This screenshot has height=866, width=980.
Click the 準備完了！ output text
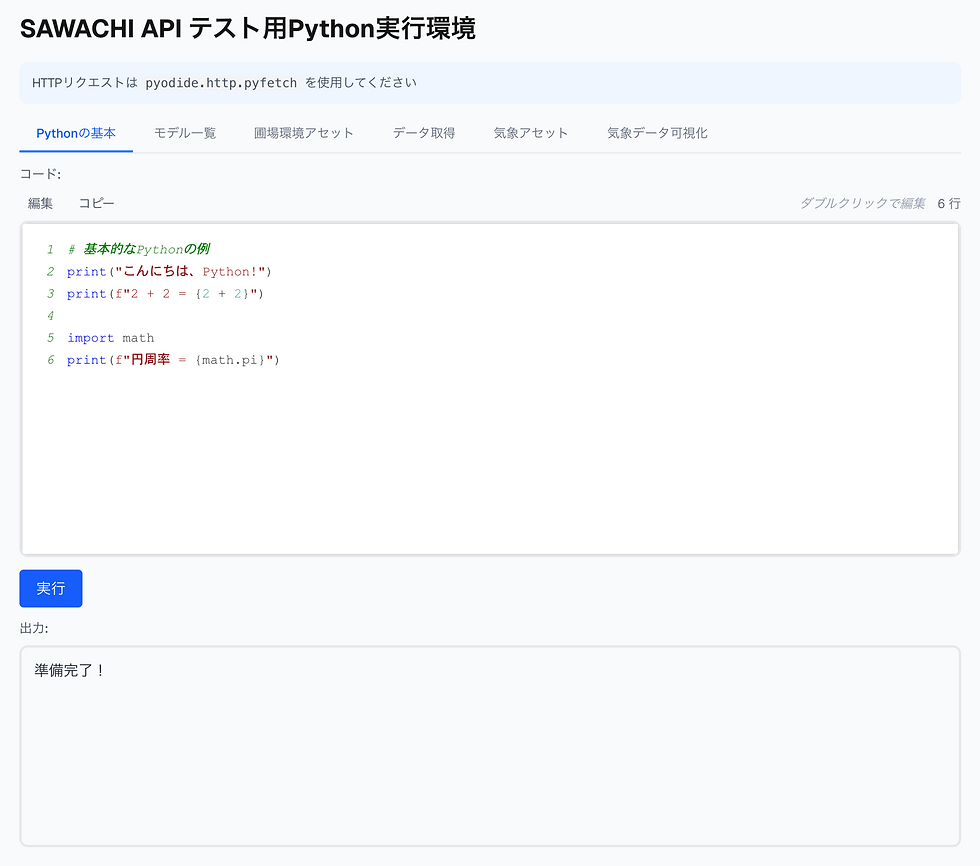pos(69,670)
